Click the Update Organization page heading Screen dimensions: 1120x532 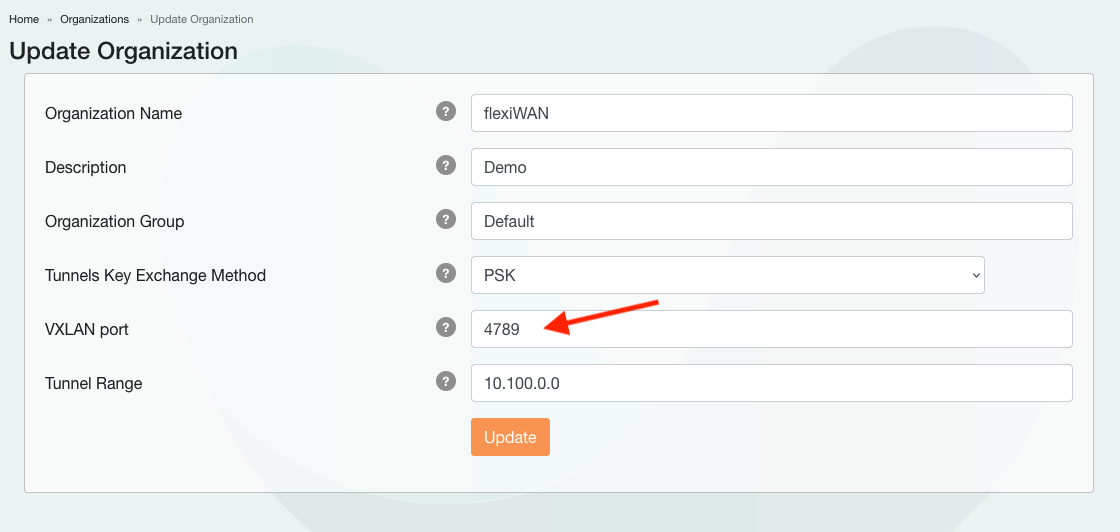[123, 51]
